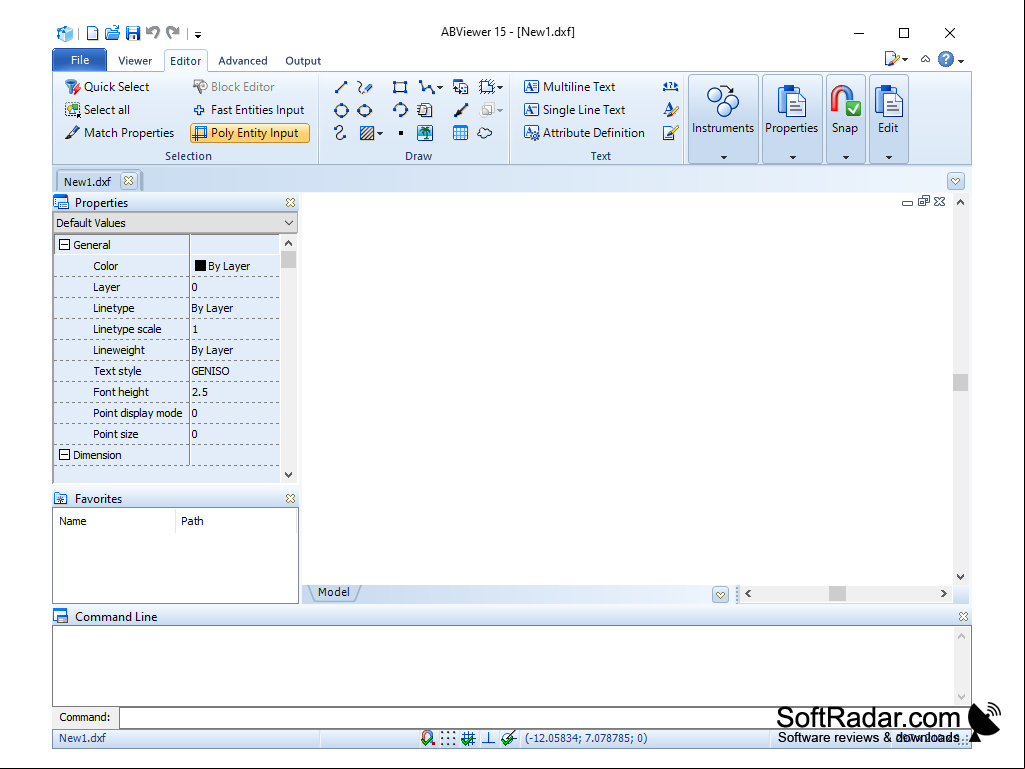The image size is (1025, 769).
Task: Click Attribute Definition button
Action: (x=584, y=133)
